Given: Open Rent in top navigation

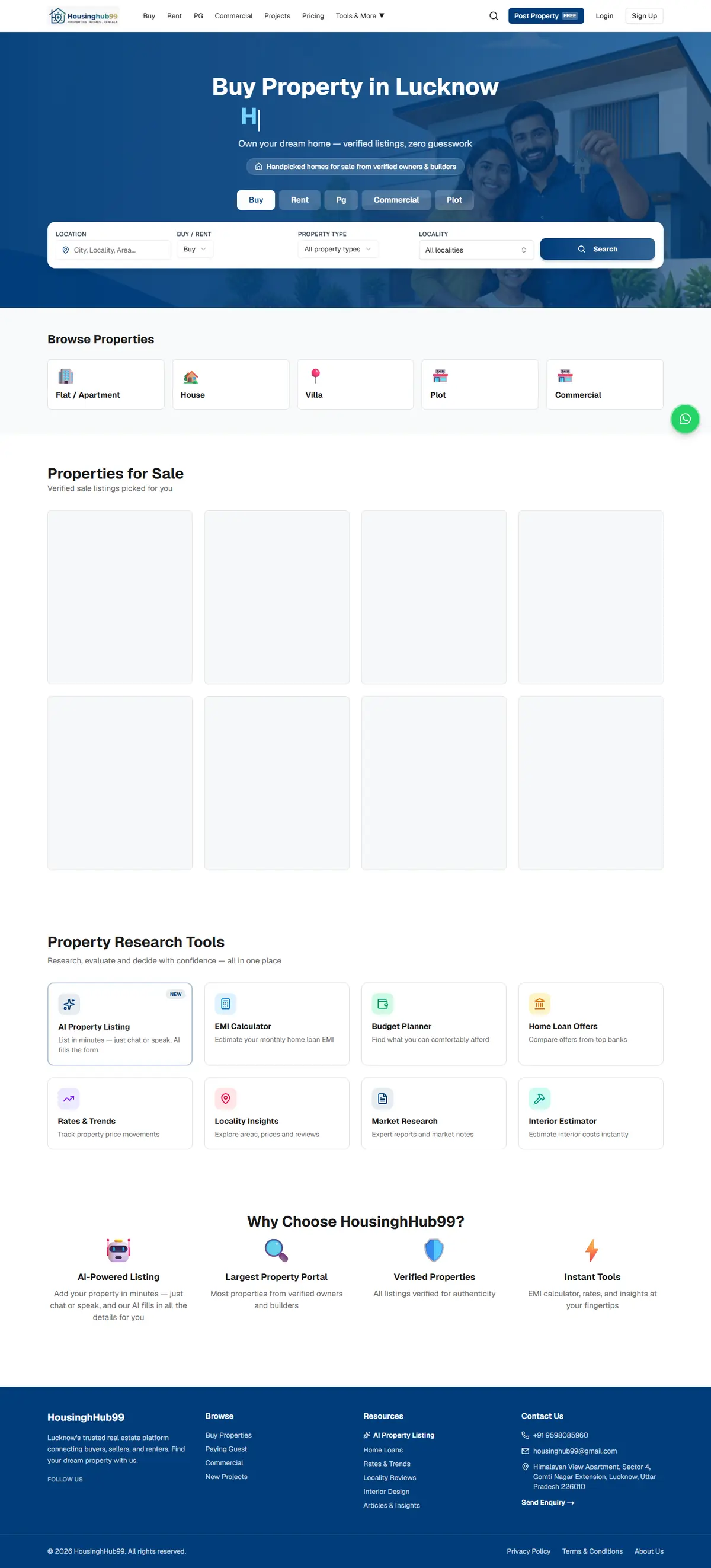Looking at the screenshot, I should pyautogui.click(x=175, y=16).
